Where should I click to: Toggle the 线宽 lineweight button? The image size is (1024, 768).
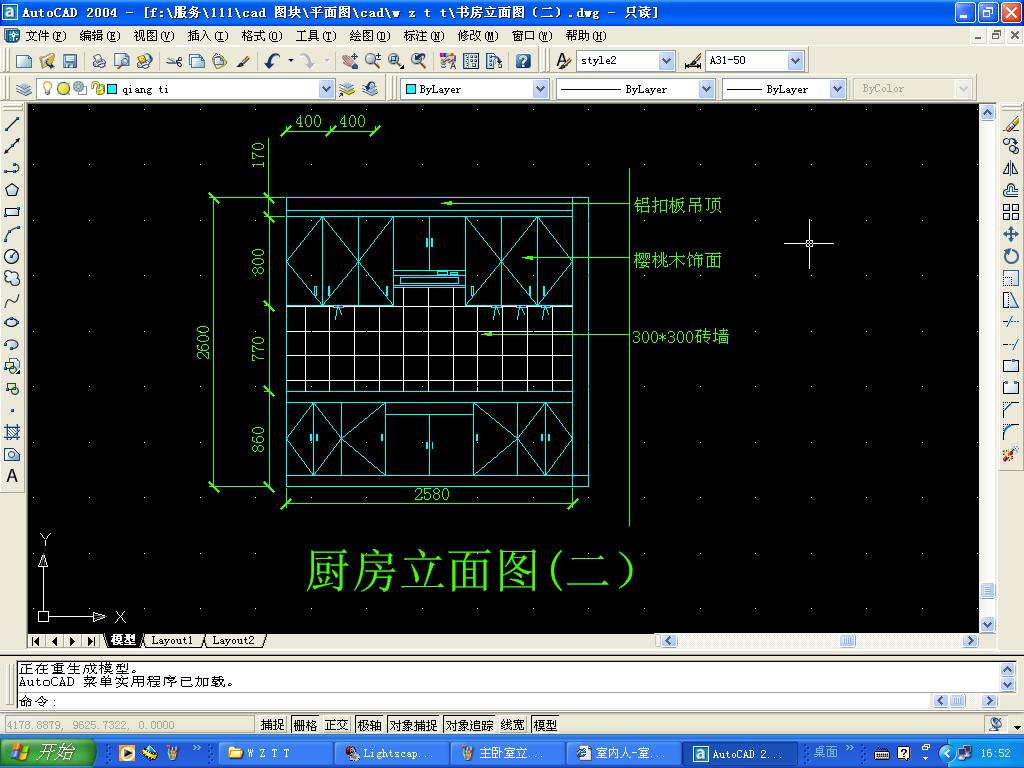(x=513, y=725)
